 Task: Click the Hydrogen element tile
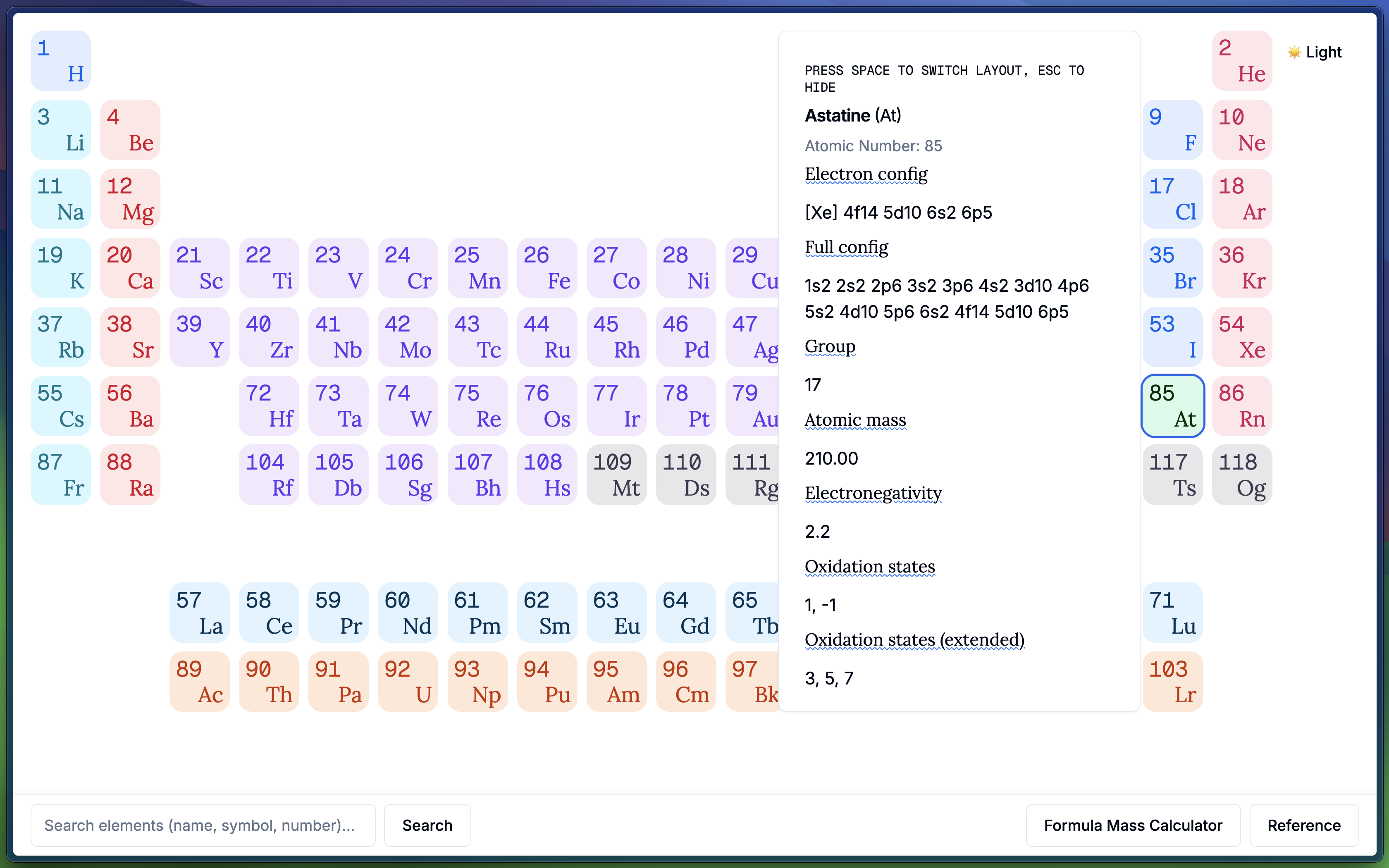click(60, 61)
